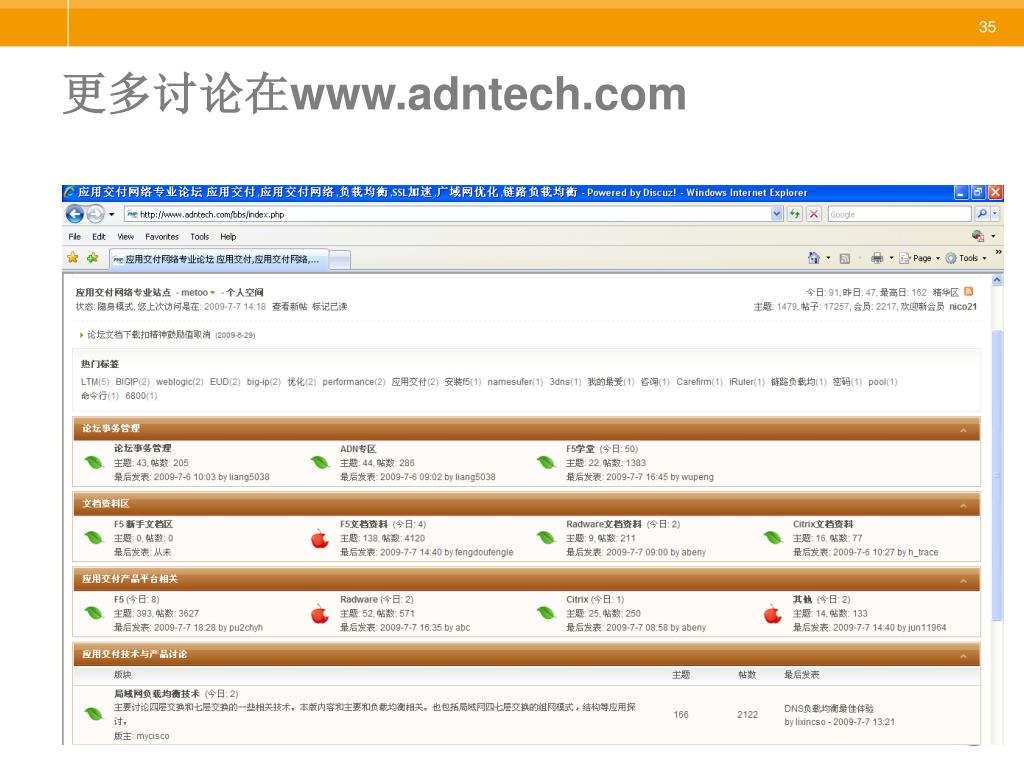Click red apple icon beside F5文档资料
1024x768 pixels.
(320, 538)
